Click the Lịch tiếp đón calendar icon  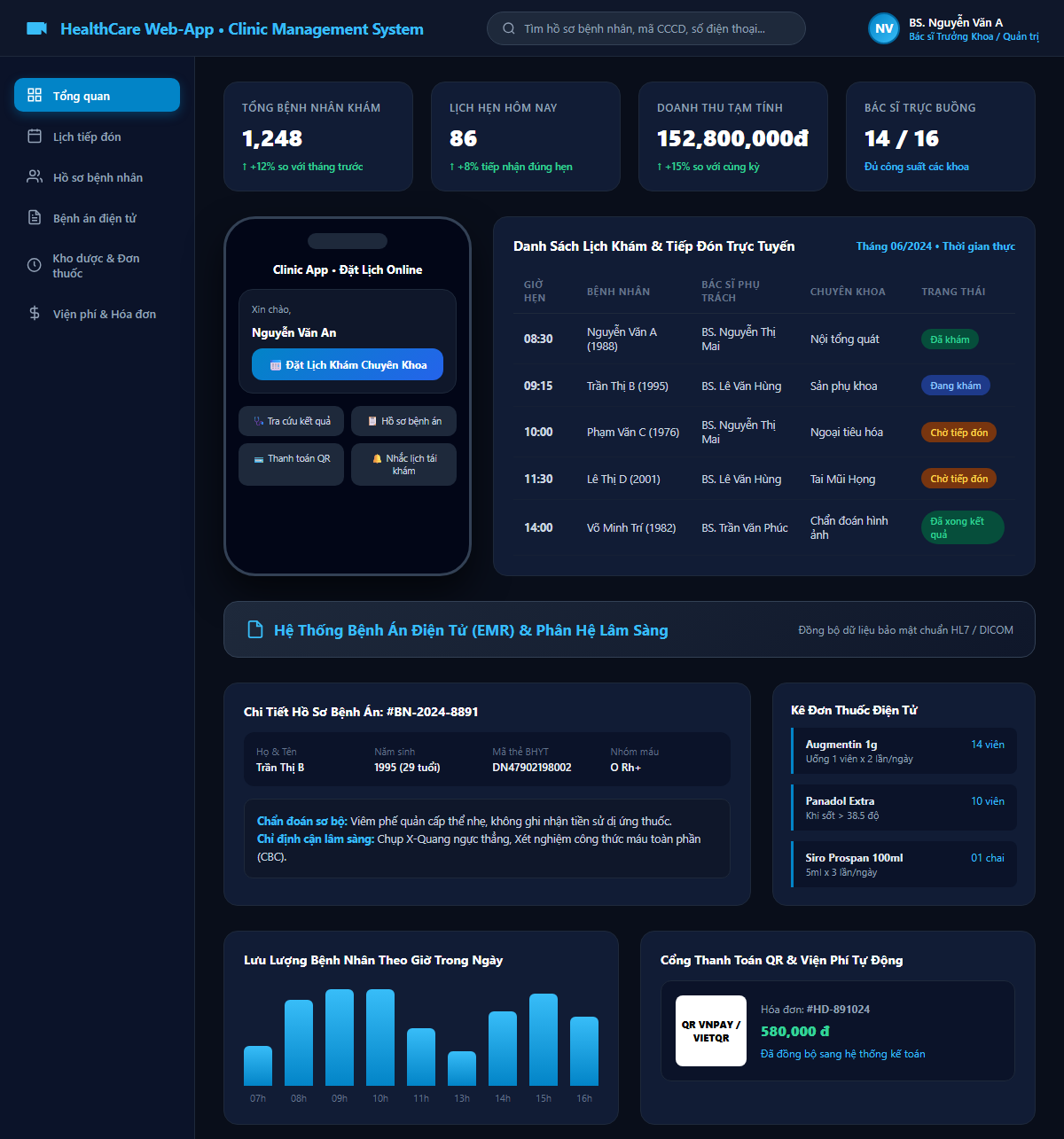click(35, 136)
